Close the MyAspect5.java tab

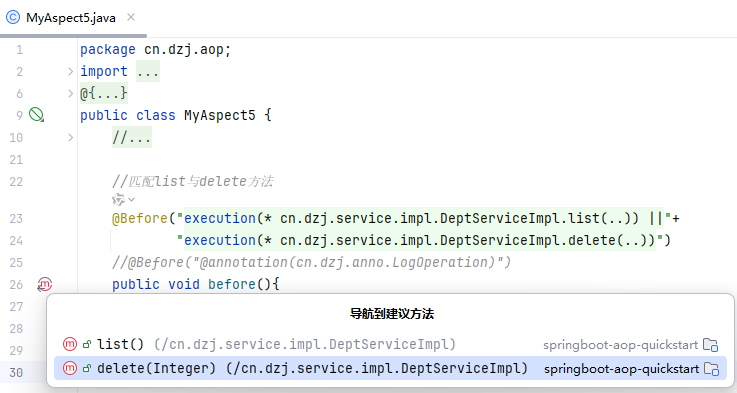pos(131,17)
